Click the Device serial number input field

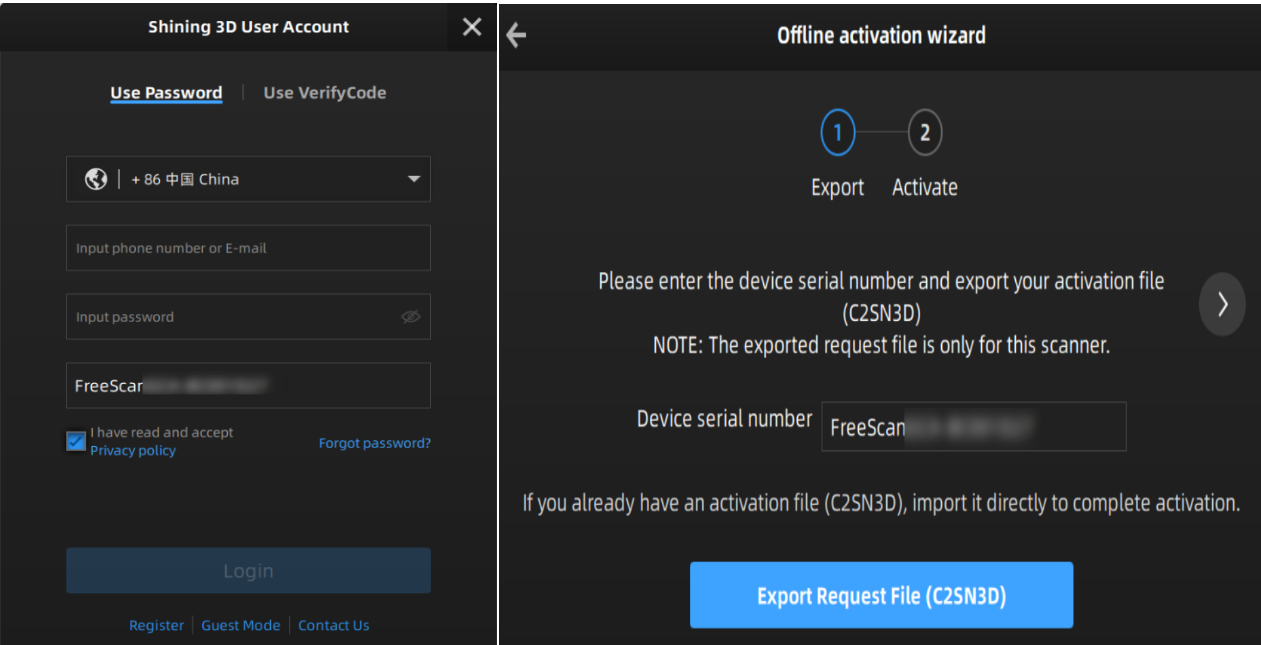tap(974, 427)
